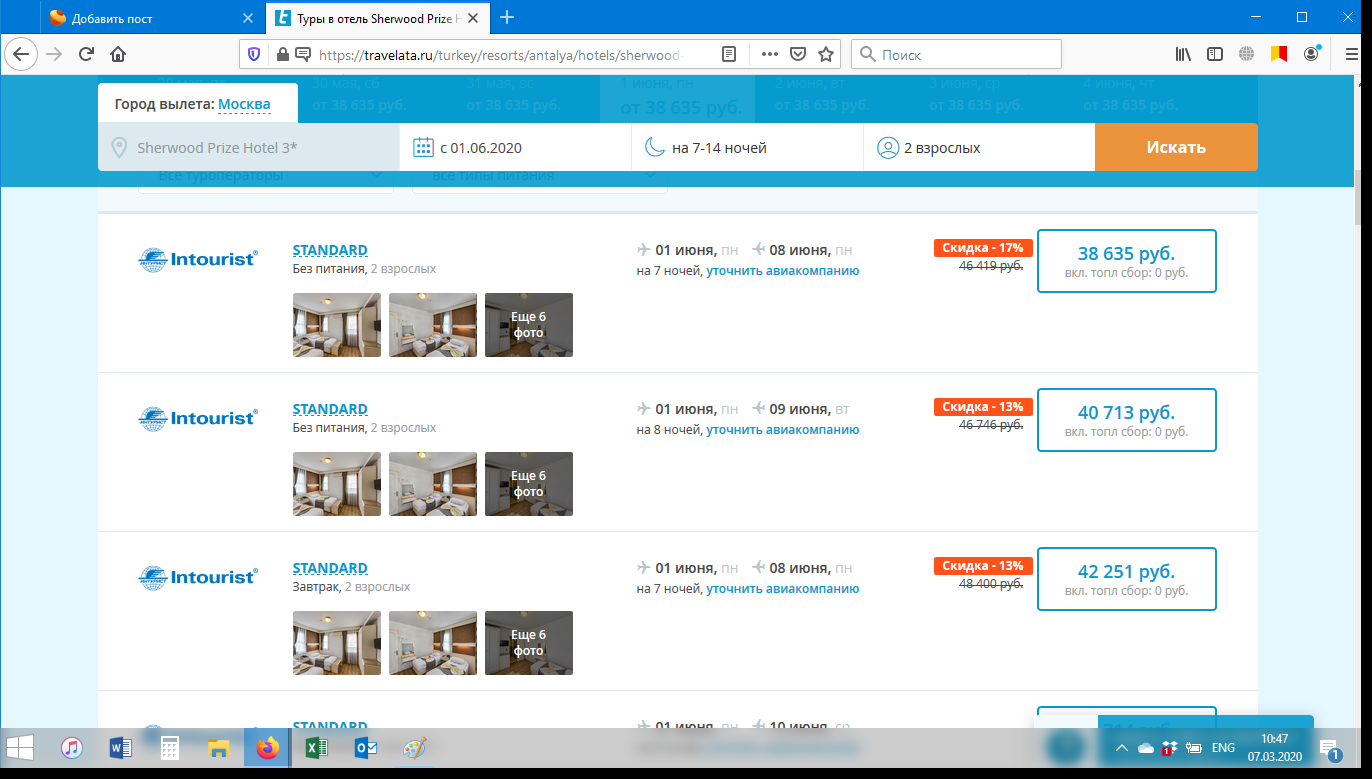The image size is (1372, 779).
Task: Change departure city 'Москва'
Action: tap(244, 104)
